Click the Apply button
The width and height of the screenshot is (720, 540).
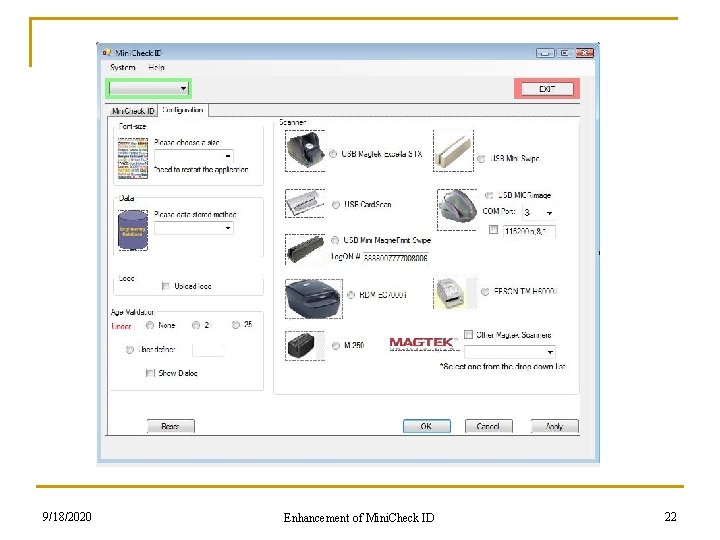tap(555, 426)
